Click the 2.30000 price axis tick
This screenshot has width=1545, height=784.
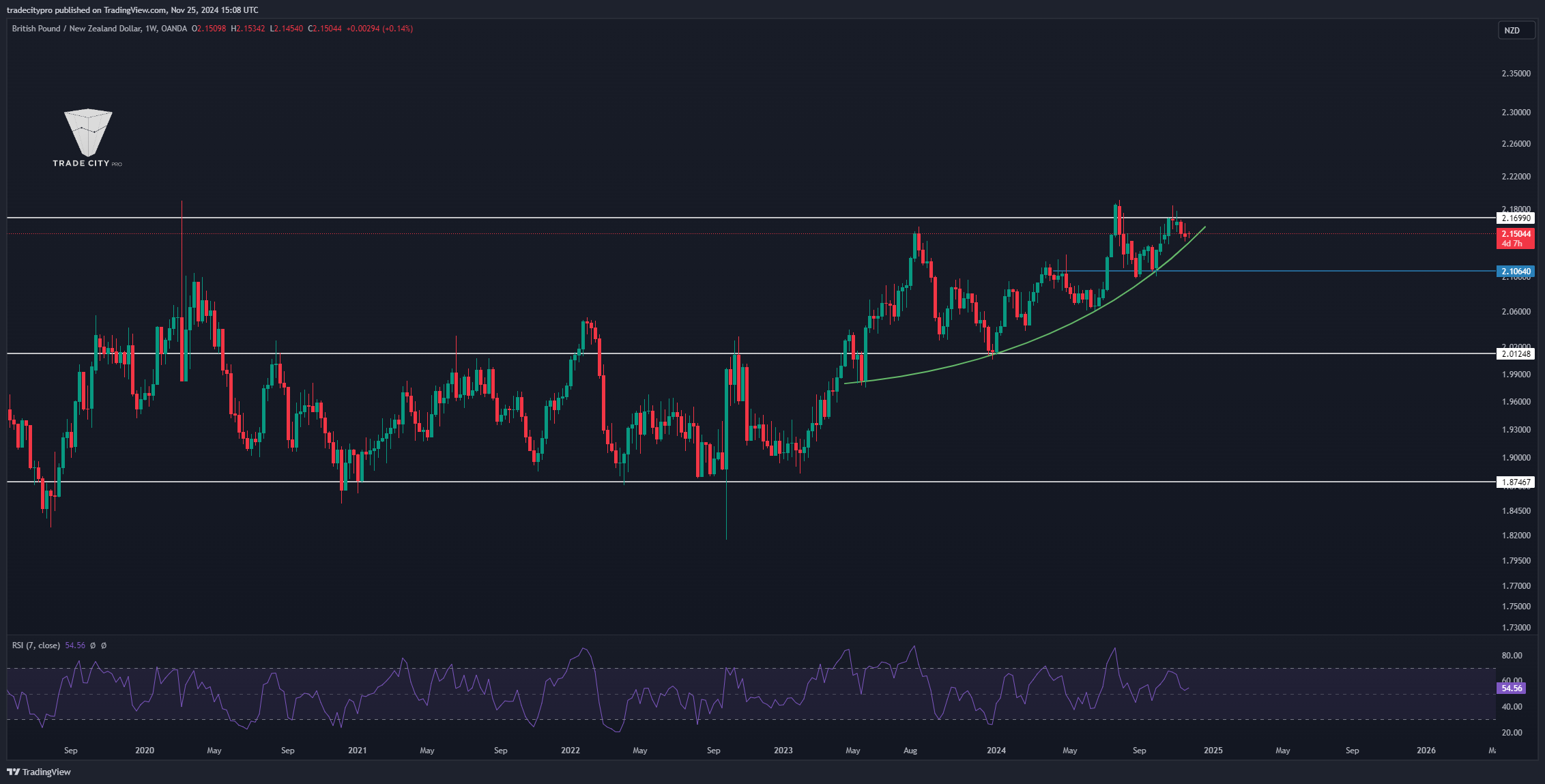pyautogui.click(x=1516, y=113)
